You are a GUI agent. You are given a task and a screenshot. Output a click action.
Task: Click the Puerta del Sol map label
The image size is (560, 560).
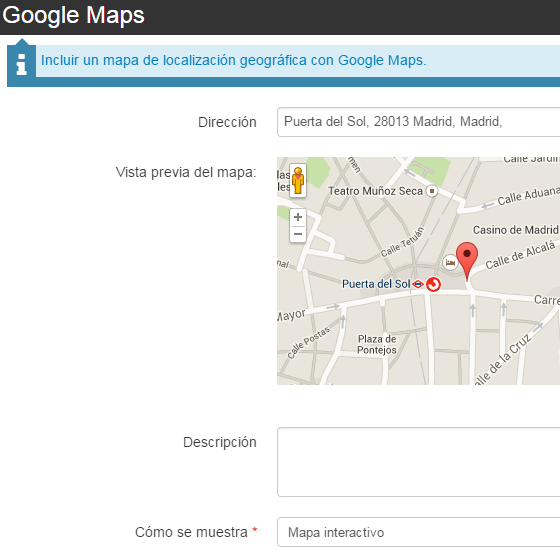376,284
